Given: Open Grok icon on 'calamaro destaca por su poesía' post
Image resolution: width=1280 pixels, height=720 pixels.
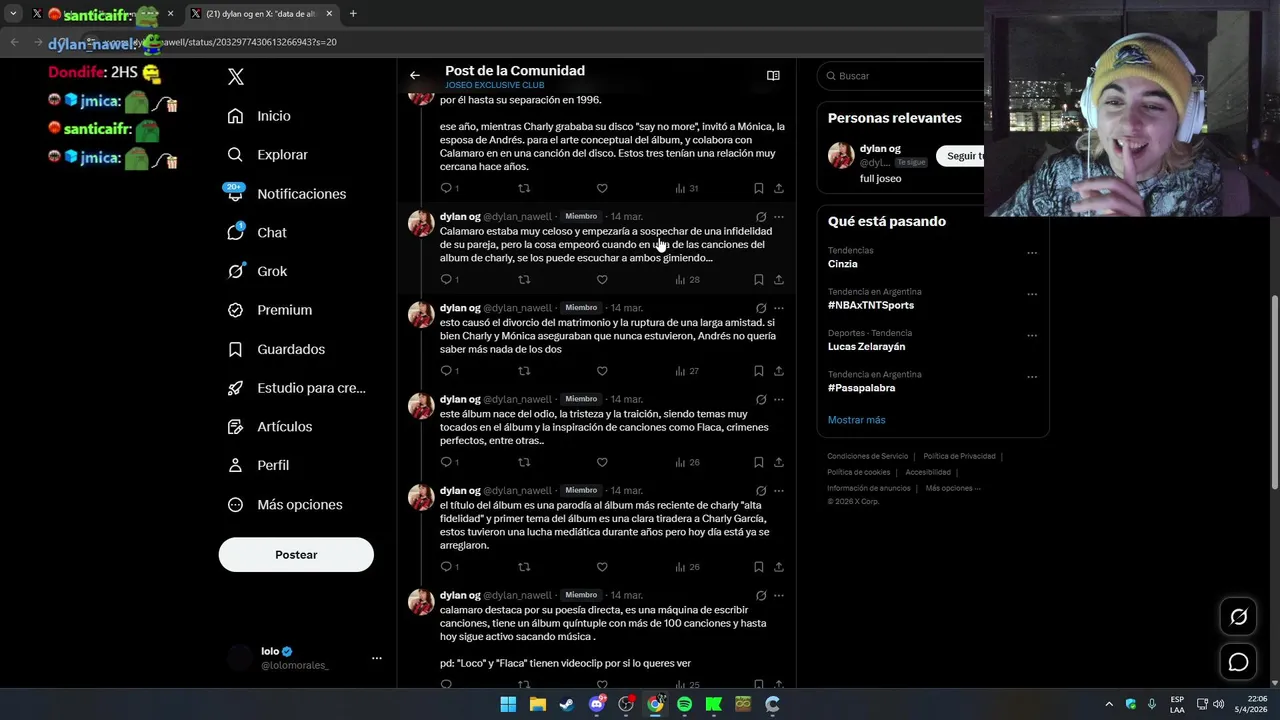Looking at the screenshot, I should click(x=761, y=595).
